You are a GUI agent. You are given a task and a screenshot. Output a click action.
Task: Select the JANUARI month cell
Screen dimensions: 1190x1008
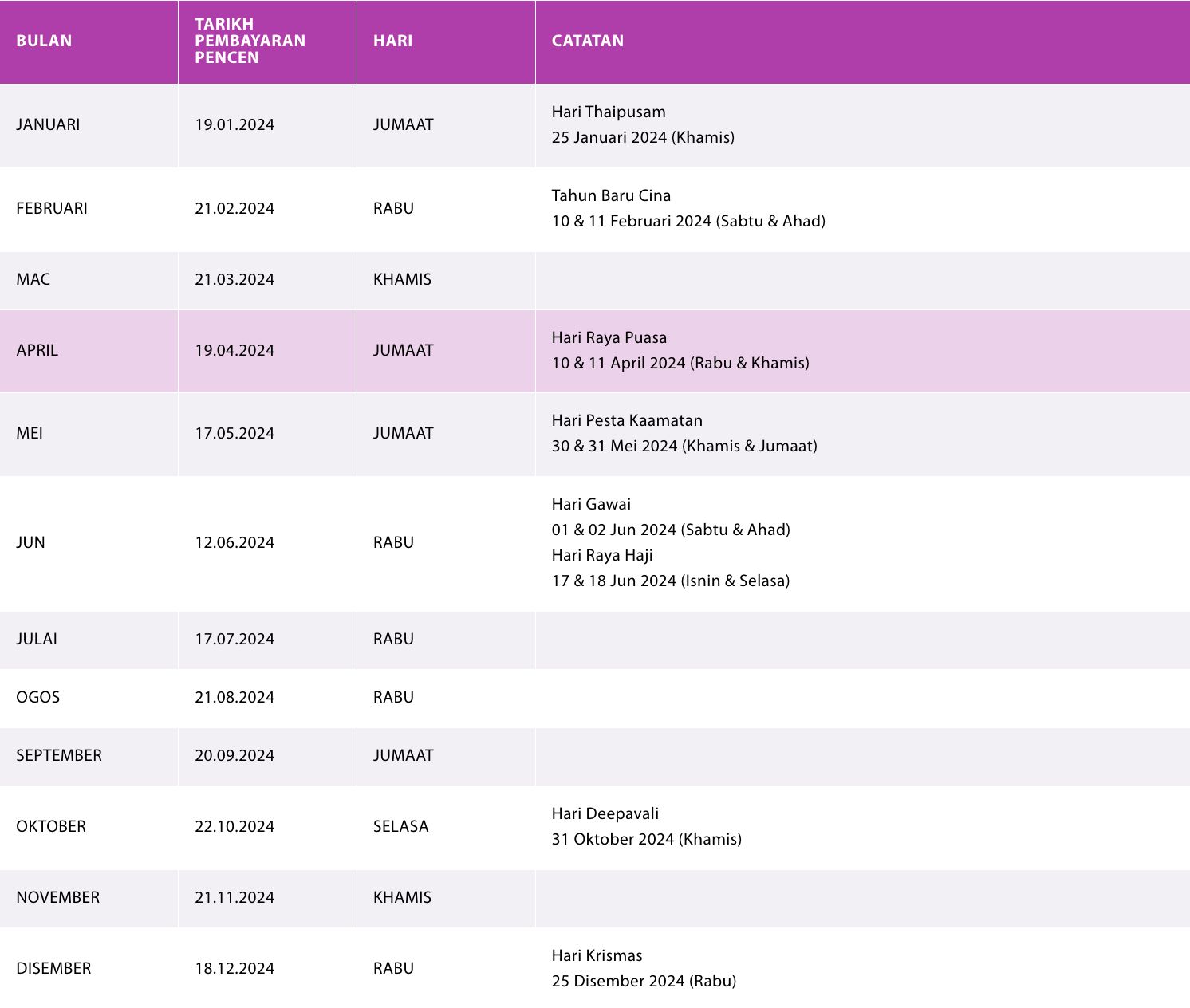pos(48,124)
